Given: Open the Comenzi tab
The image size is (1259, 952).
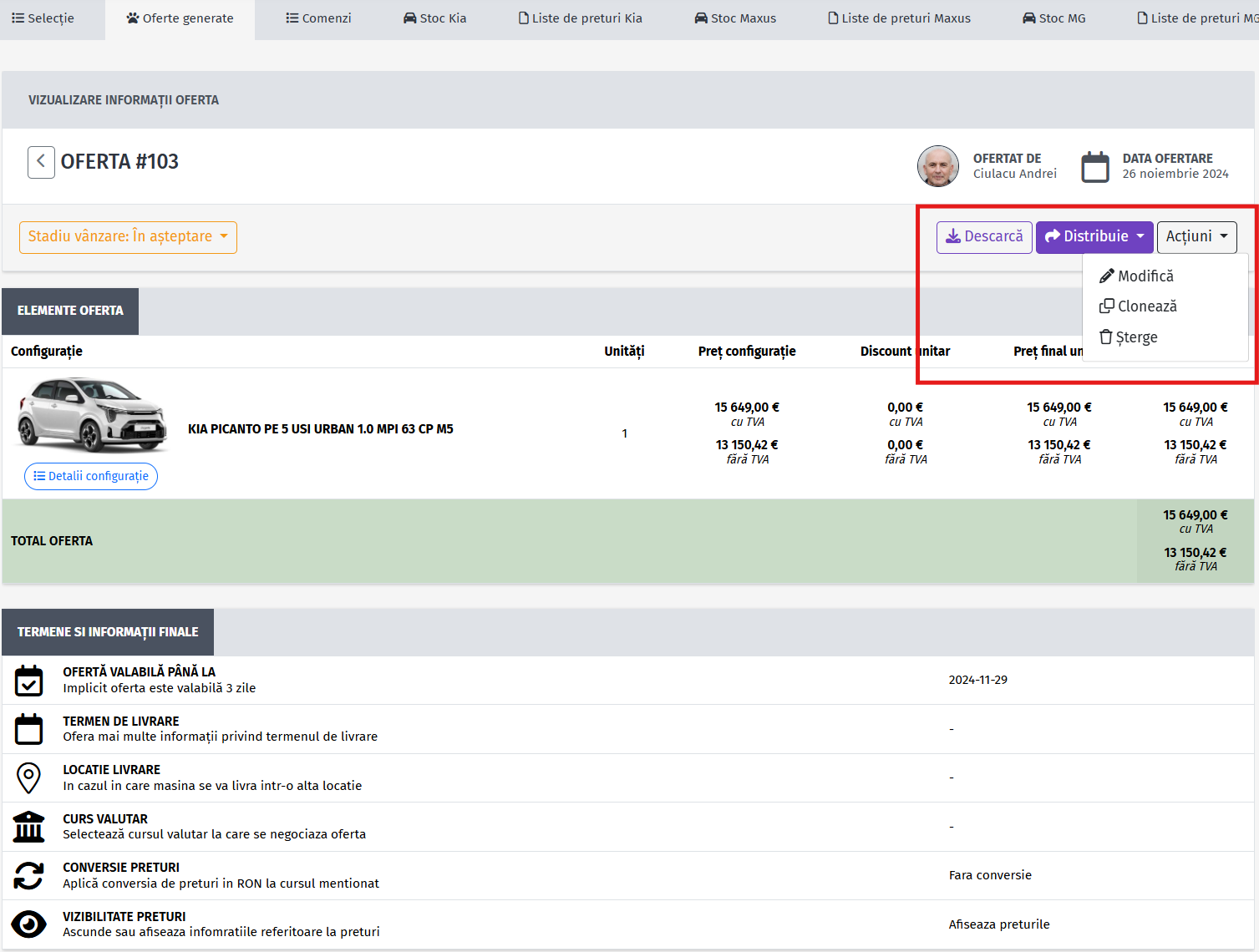Looking at the screenshot, I should coord(318,18).
